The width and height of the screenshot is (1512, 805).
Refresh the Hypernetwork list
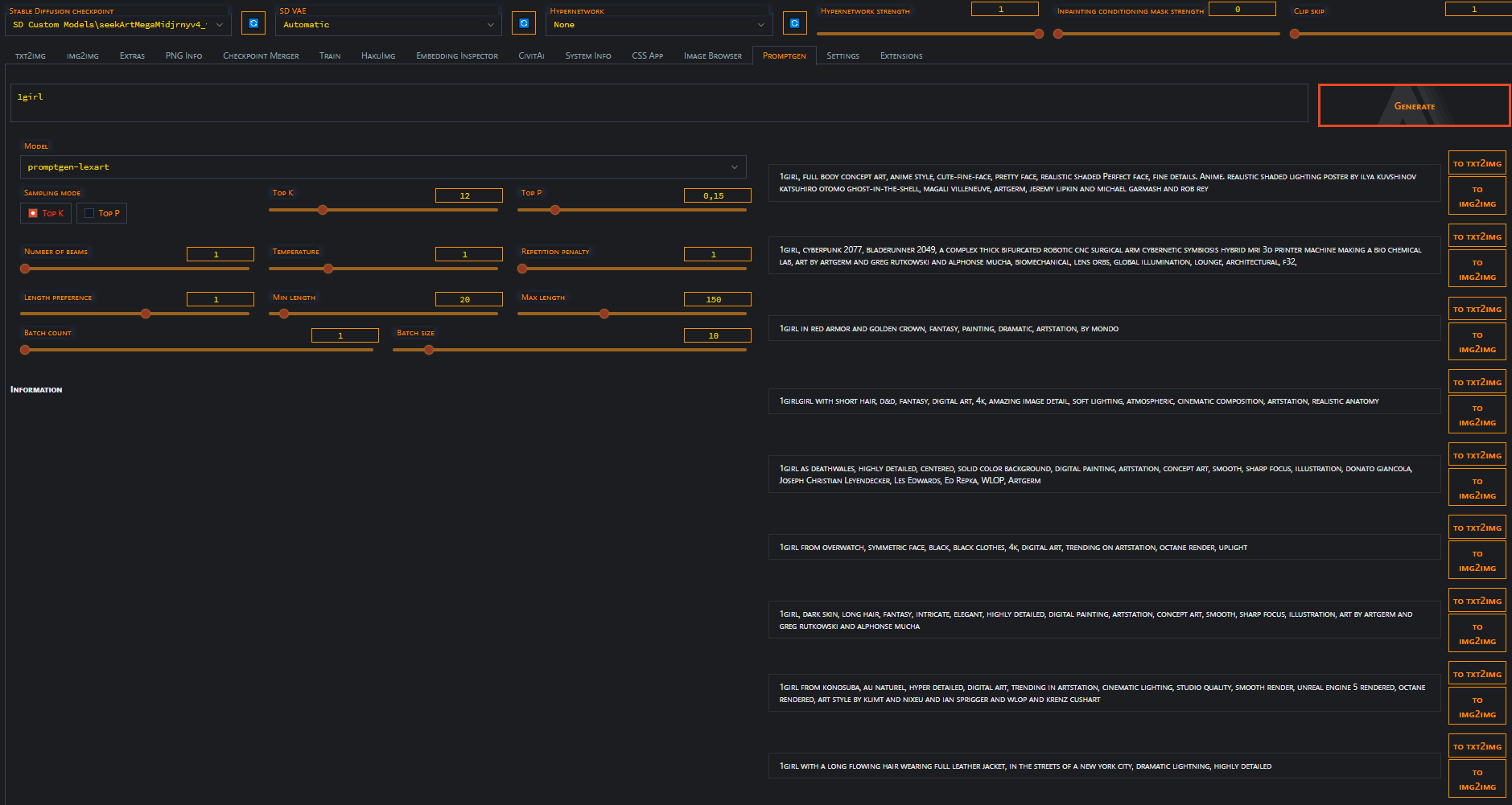[x=794, y=23]
